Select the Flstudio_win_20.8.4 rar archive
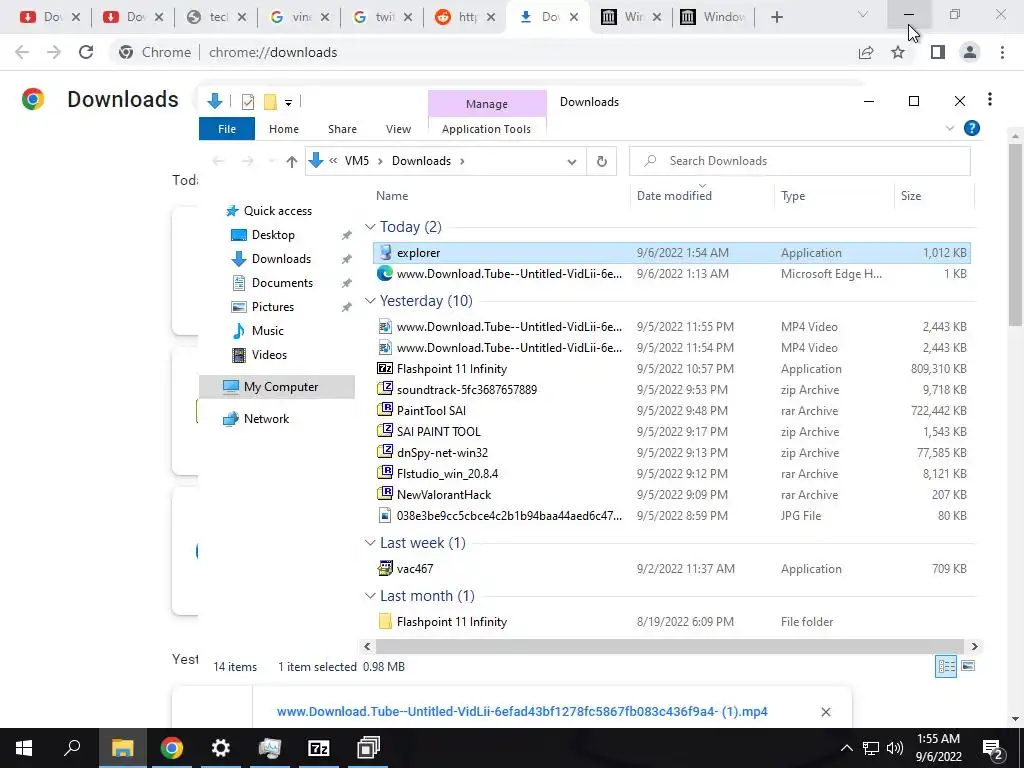Image resolution: width=1024 pixels, height=768 pixels. click(671, 473)
